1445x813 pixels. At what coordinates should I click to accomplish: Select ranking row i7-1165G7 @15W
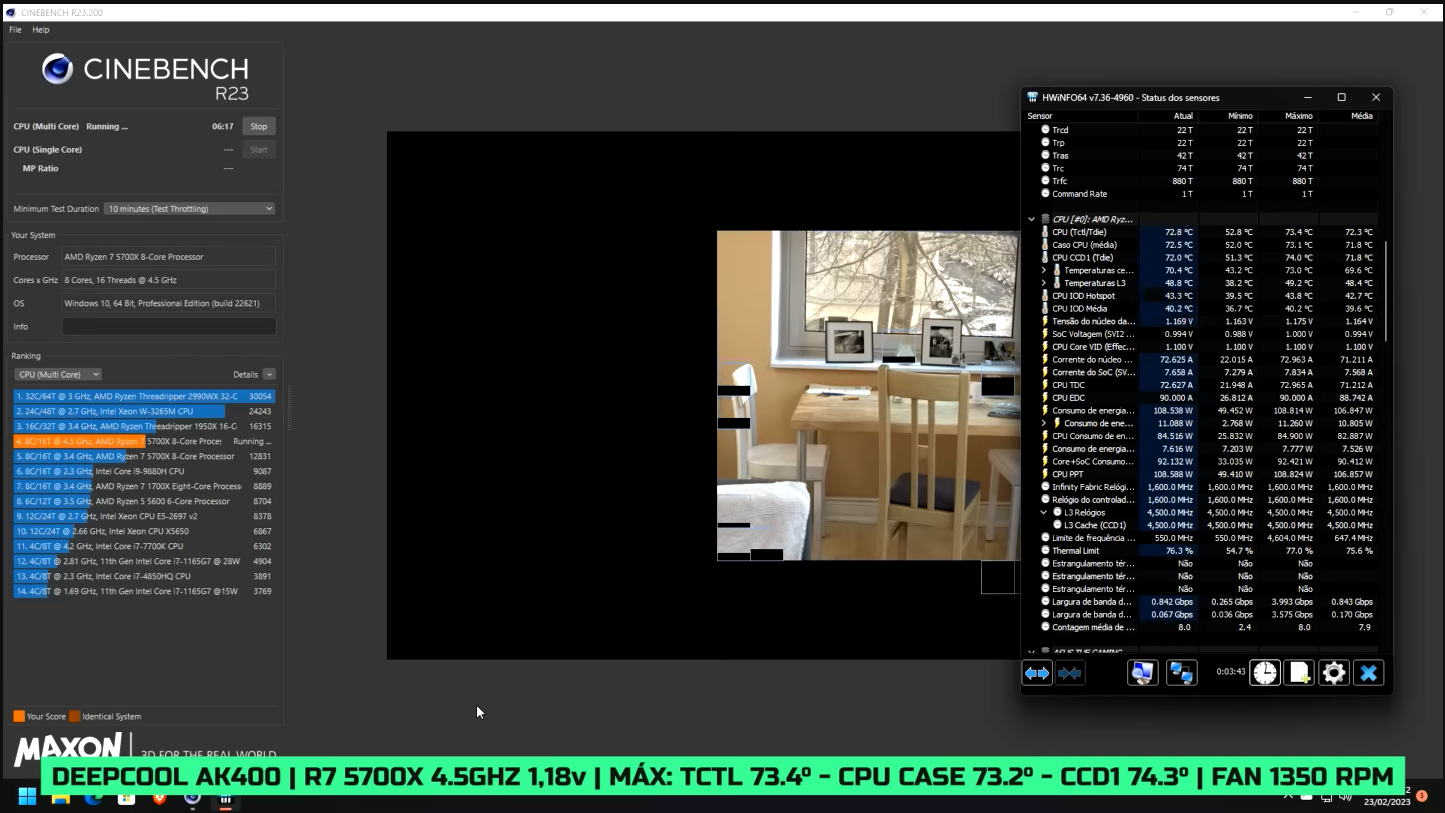144,591
